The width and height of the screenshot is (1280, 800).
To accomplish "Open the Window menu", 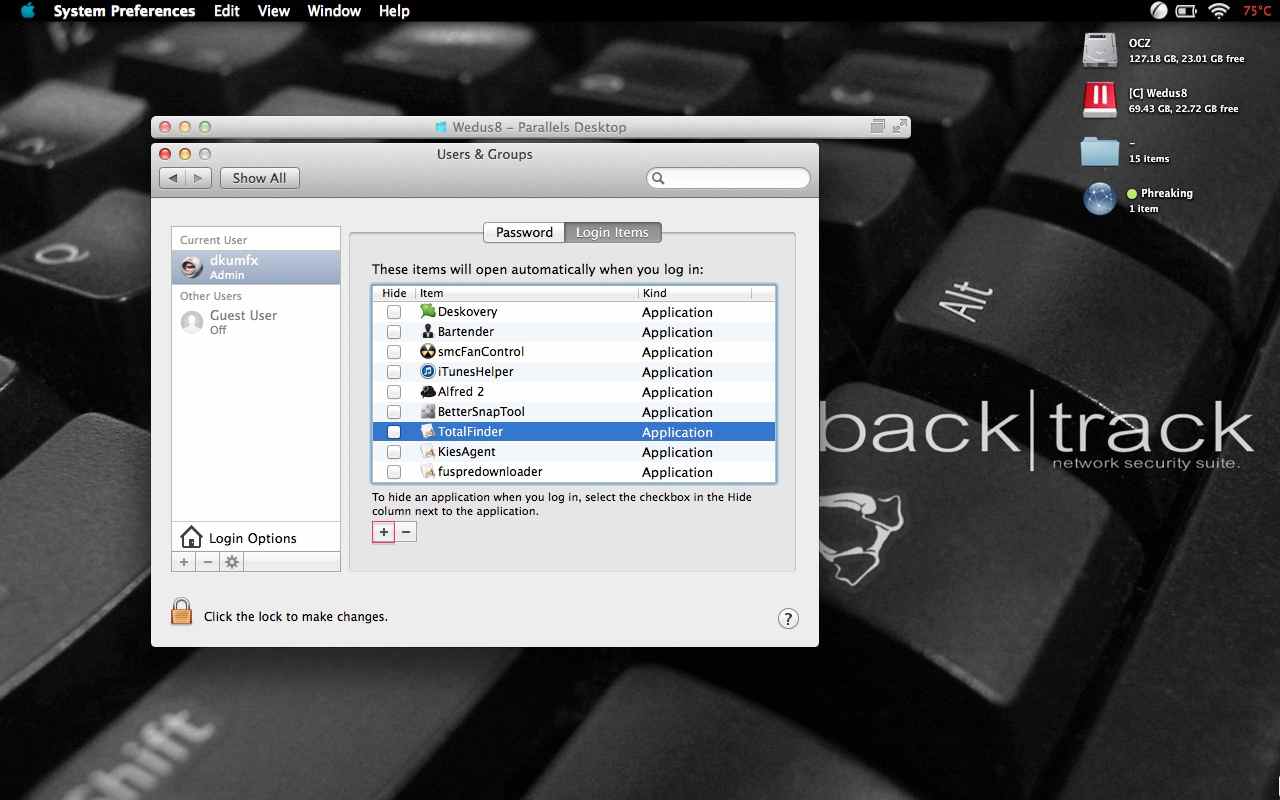I will click(334, 11).
